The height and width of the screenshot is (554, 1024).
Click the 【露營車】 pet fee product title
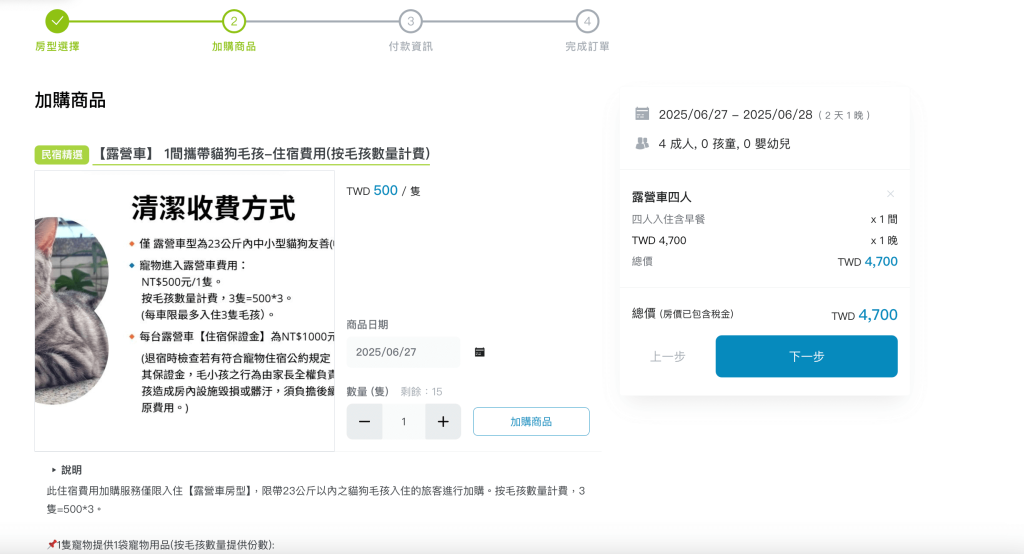tap(262, 154)
